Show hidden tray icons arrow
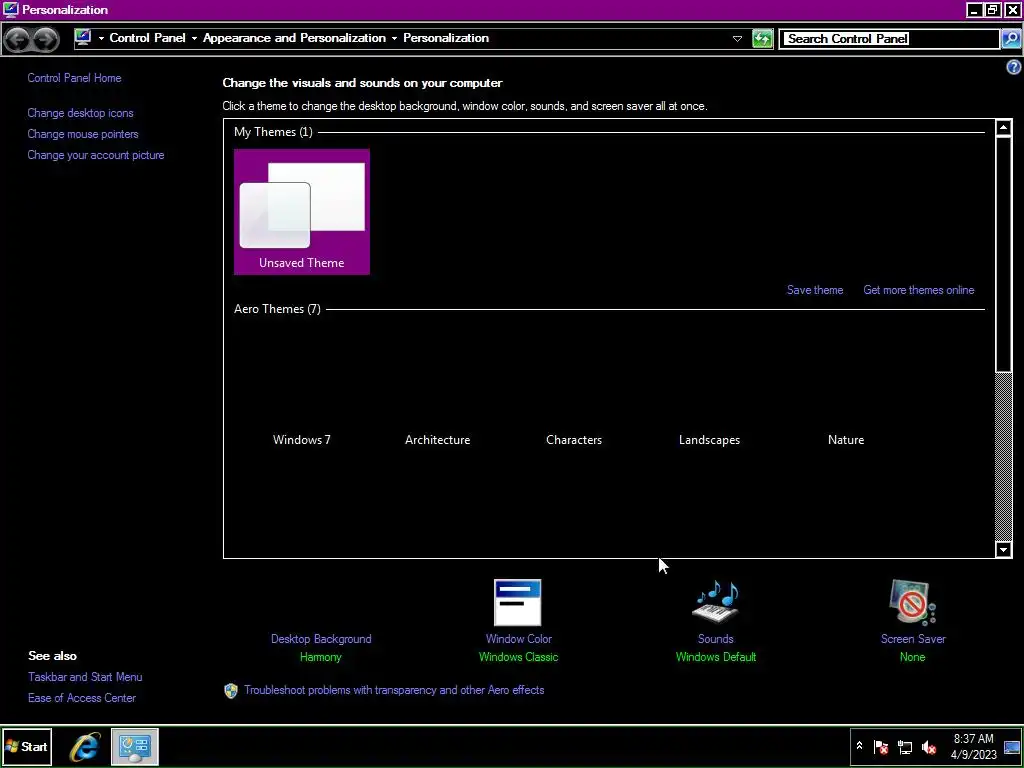The height and width of the screenshot is (768, 1024). click(859, 746)
